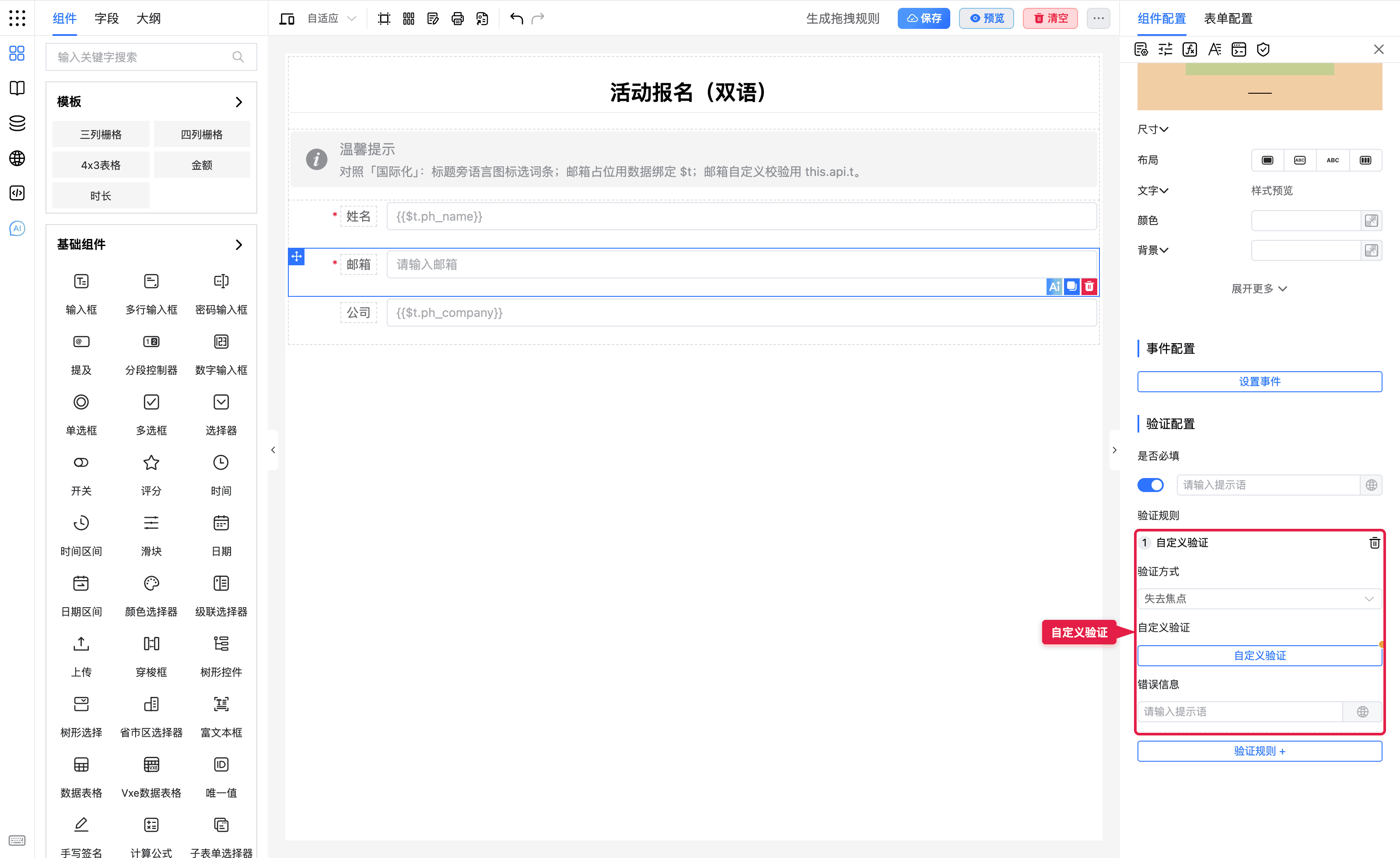Switch to the 字段 tab
The width and height of the screenshot is (1400, 858).
pyautogui.click(x=106, y=18)
